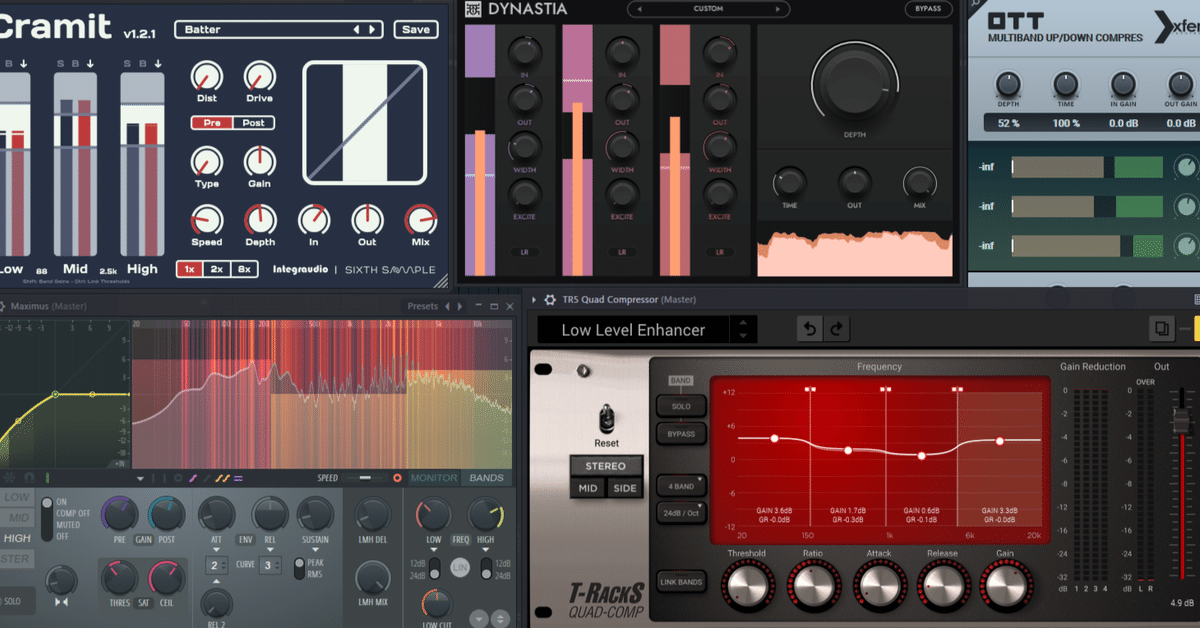Viewport: 1200px width, 628px height.
Task: Click first band's IN knob in Dynastia
Action: click(524, 52)
